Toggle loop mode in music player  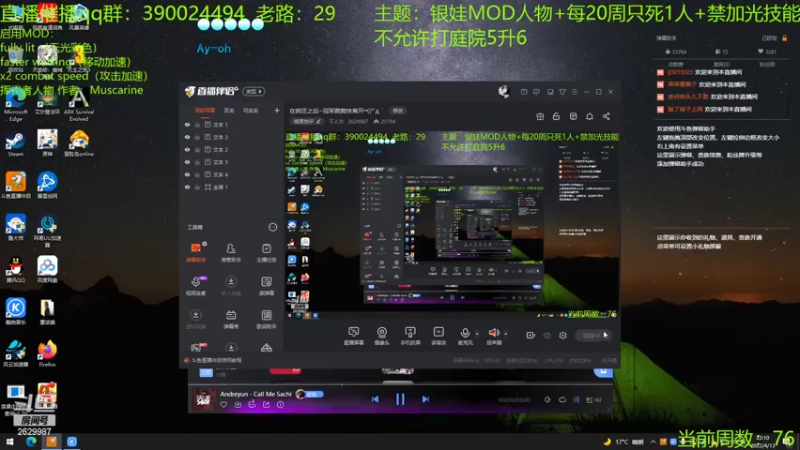tap(562, 399)
